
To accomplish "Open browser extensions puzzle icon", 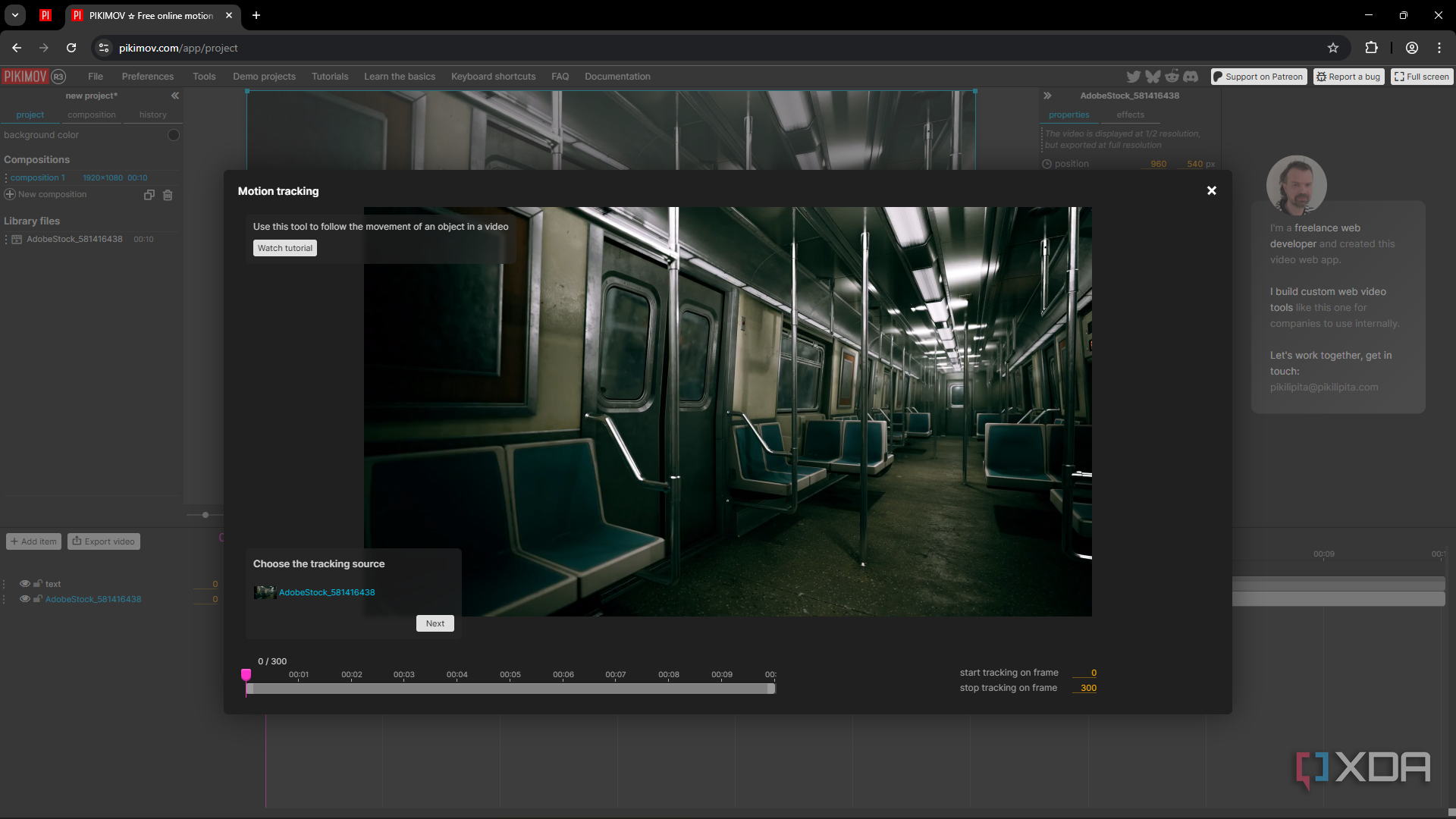I will point(1371,48).
